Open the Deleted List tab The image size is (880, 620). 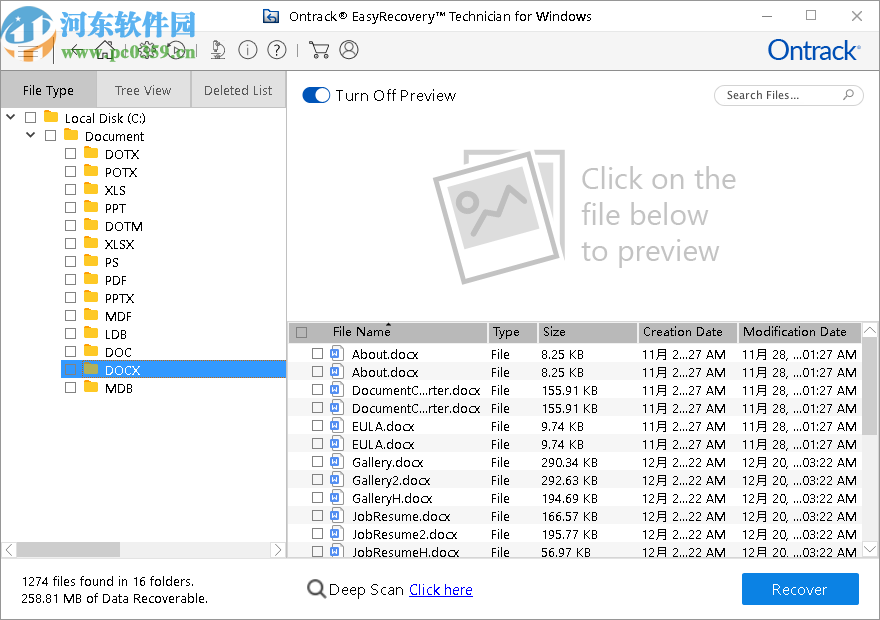pyautogui.click(x=238, y=89)
